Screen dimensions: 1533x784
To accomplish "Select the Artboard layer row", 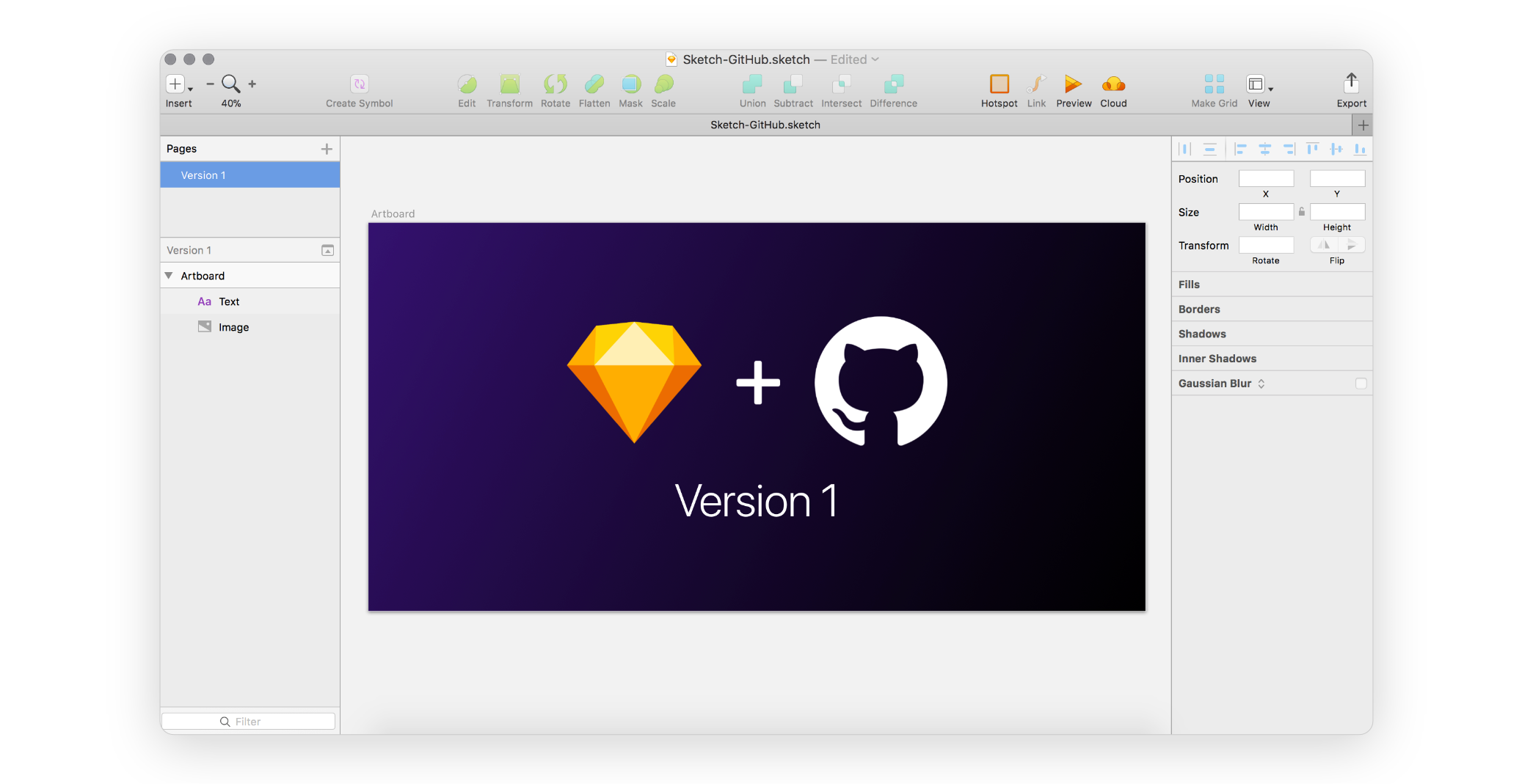I will [250, 276].
